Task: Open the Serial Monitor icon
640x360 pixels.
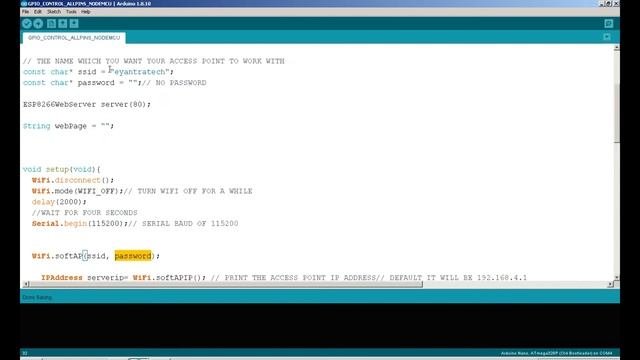Action: tap(609, 24)
